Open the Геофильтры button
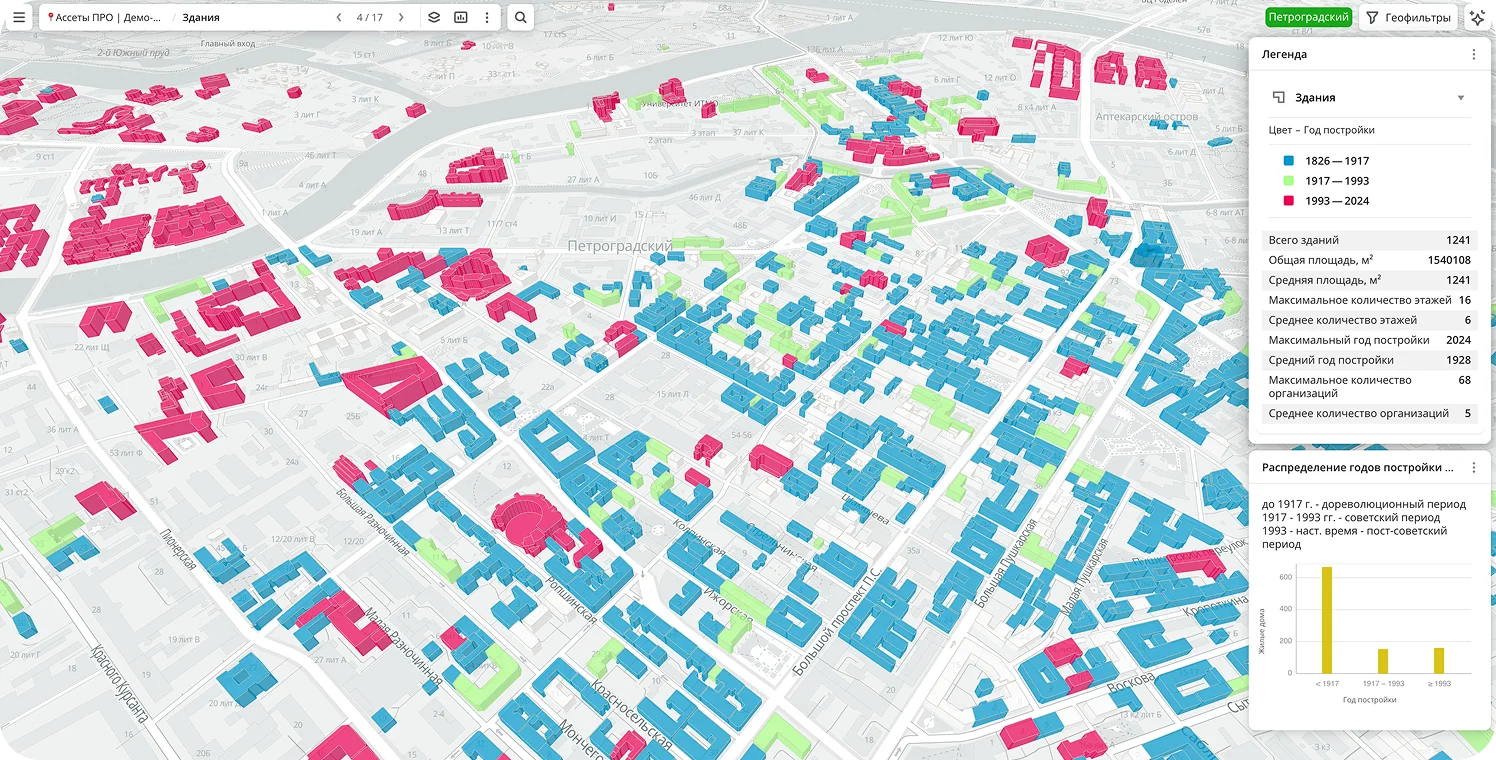 tap(1408, 17)
